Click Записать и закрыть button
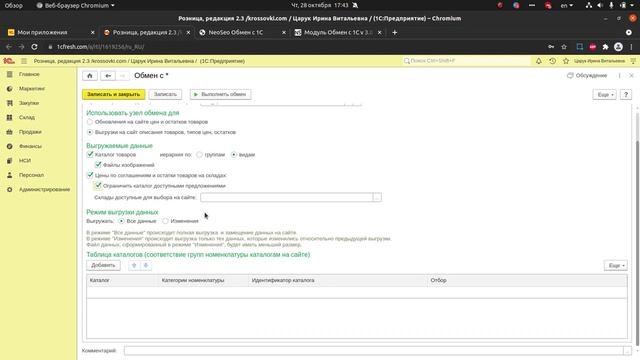Viewport: 640px width, 360px height. (113, 94)
